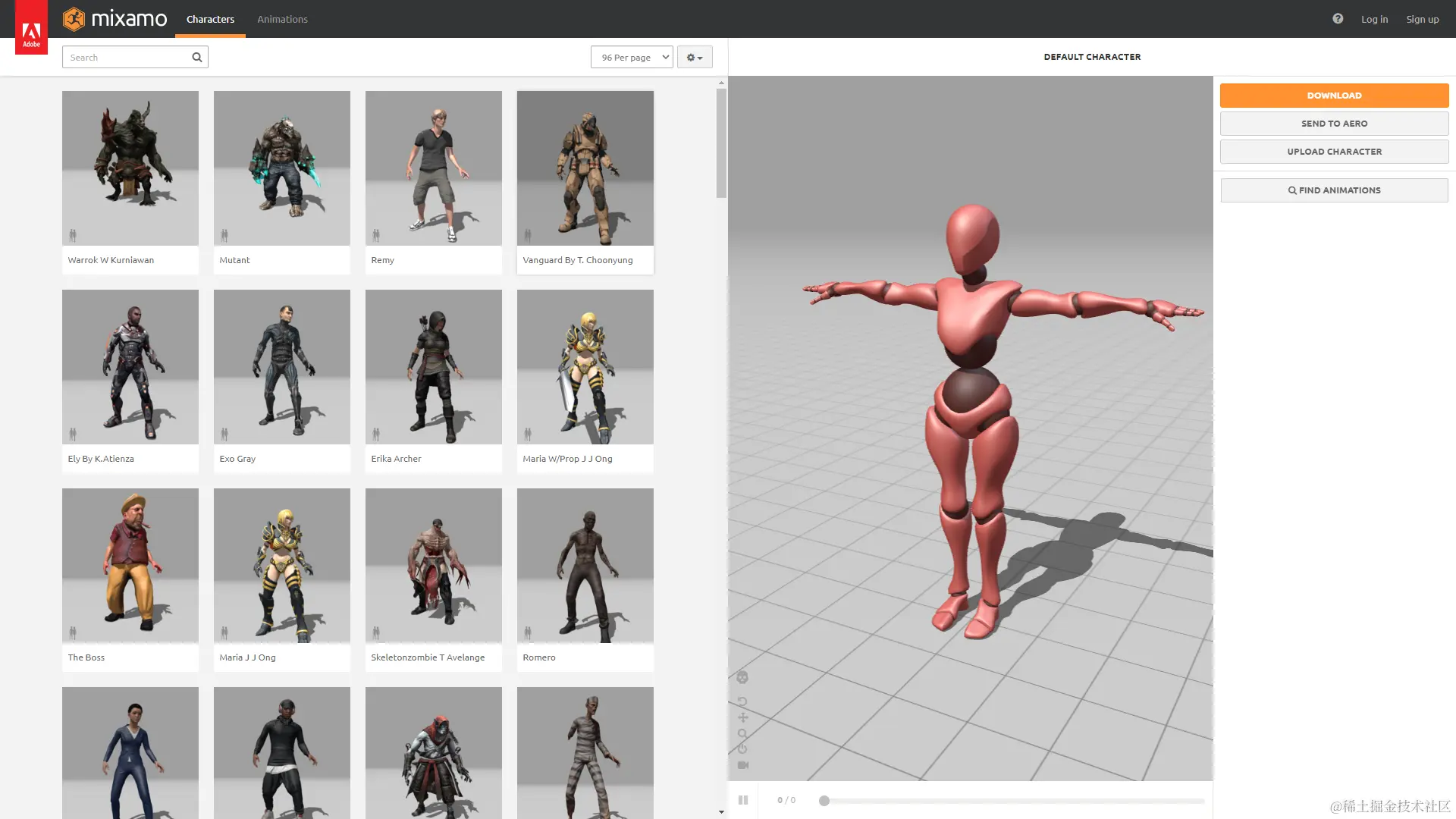Click the camera follow video icon
This screenshot has height=819, width=1456.
[743, 765]
